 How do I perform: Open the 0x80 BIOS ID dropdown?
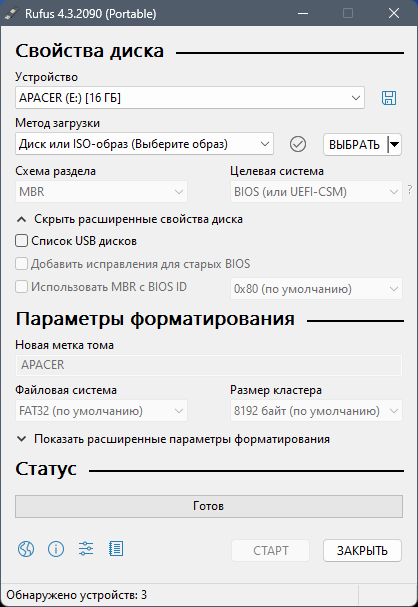[316, 289]
